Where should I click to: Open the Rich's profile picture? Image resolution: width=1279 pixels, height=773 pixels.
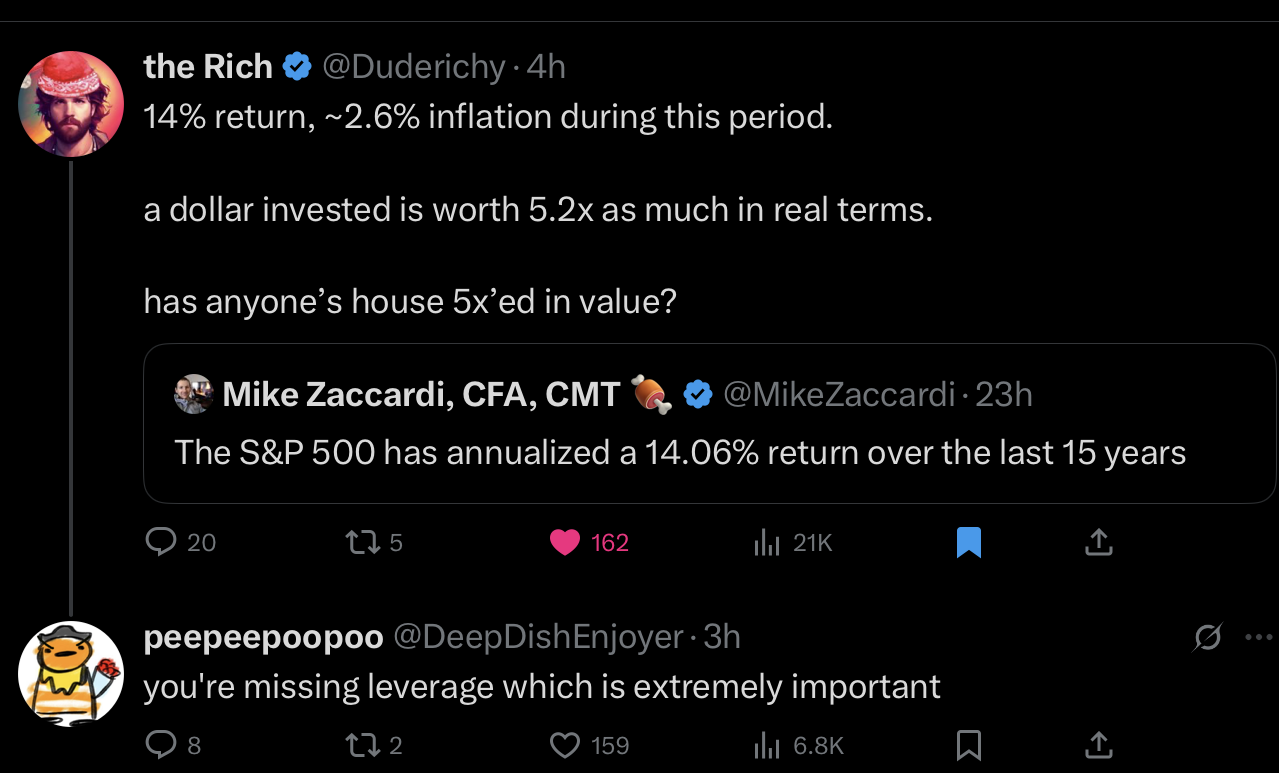[x=71, y=103]
